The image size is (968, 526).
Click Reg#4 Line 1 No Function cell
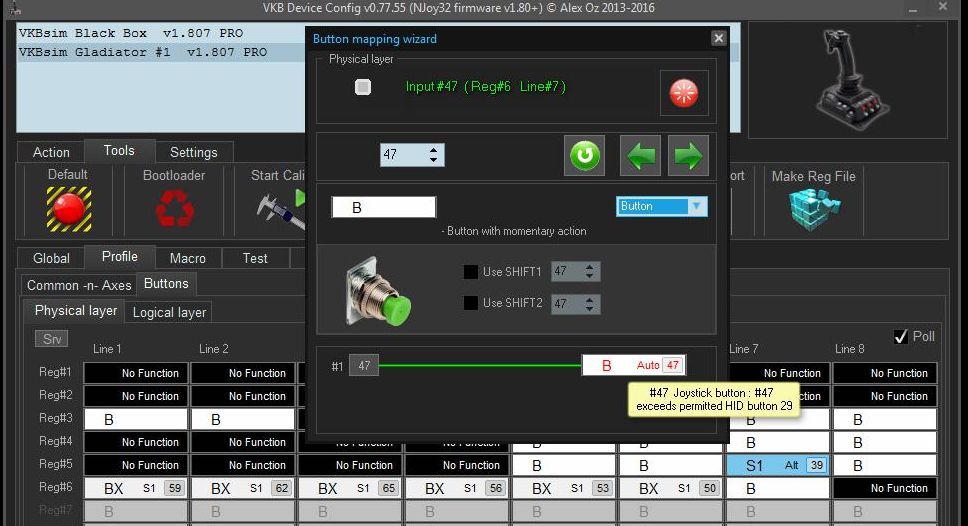136,442
